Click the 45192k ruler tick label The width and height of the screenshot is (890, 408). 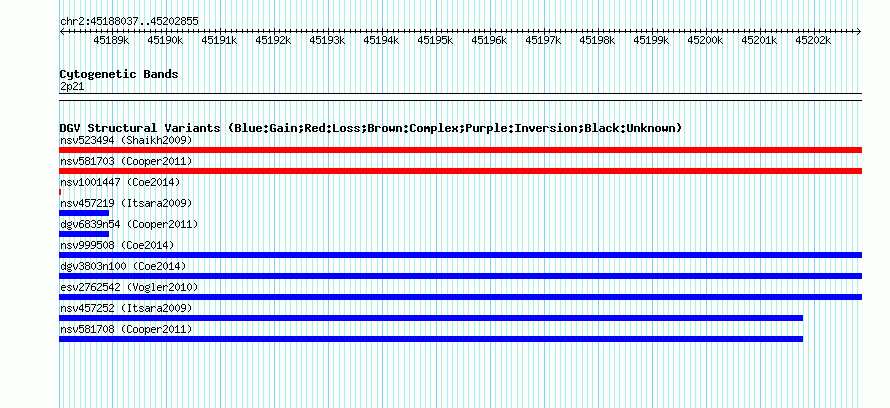click(274, 40)
